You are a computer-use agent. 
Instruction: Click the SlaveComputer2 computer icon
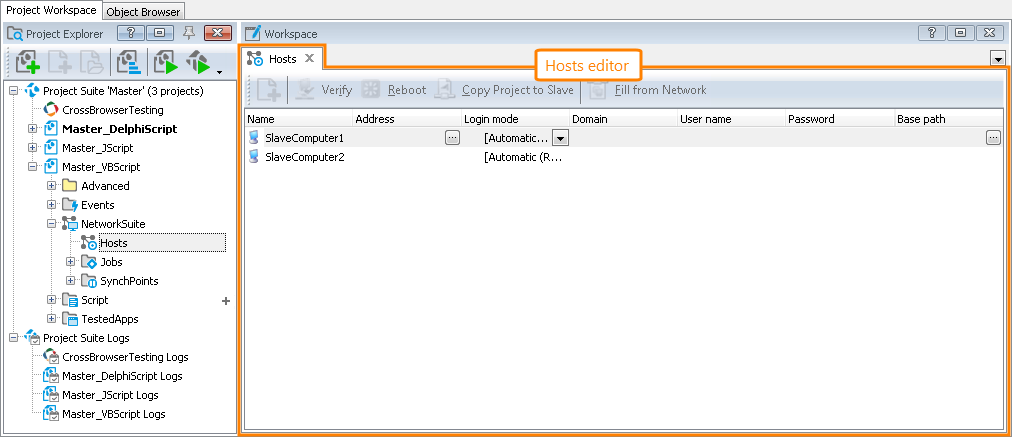pos(254,157)
